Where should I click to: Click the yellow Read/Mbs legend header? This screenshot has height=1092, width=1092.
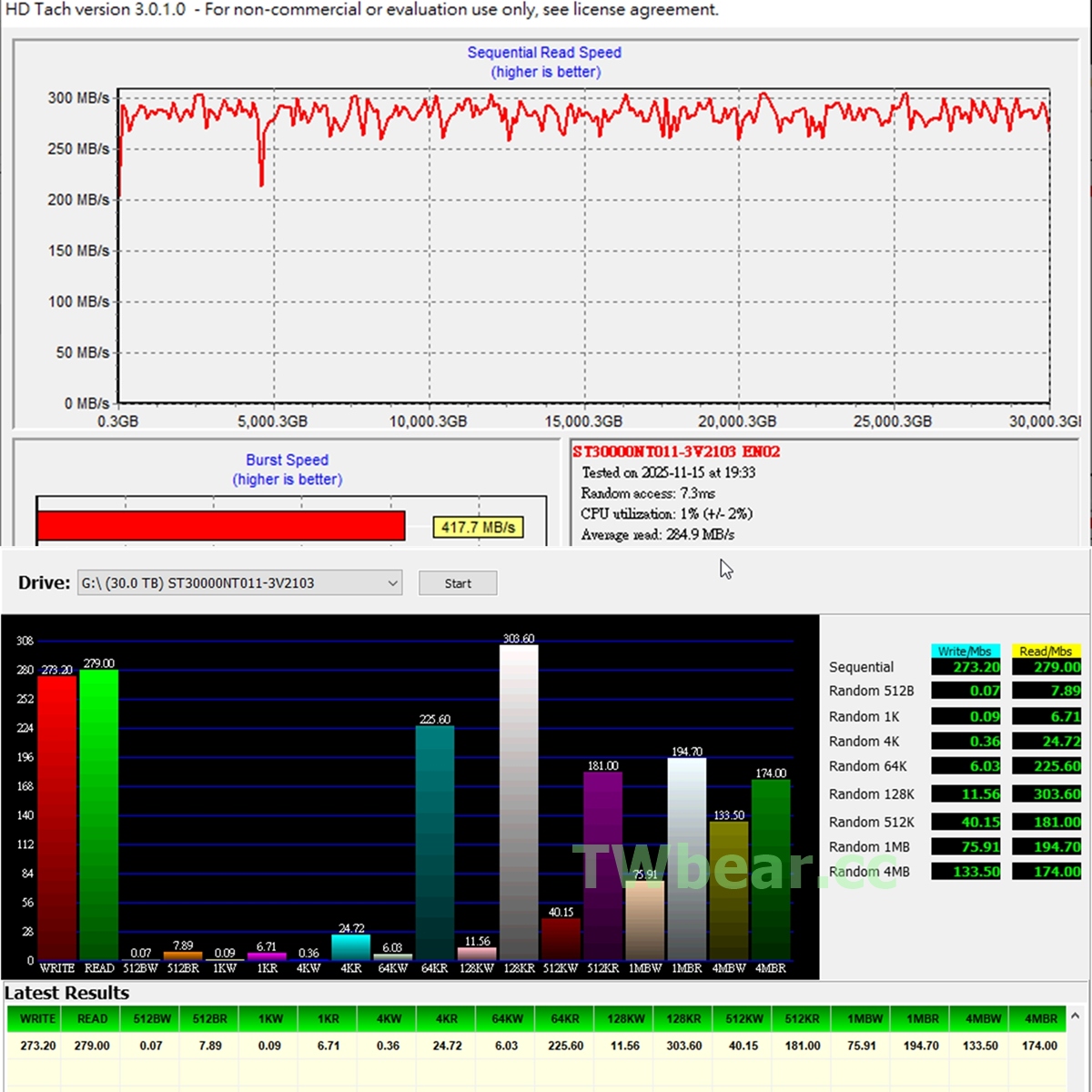pos(1046,651)
